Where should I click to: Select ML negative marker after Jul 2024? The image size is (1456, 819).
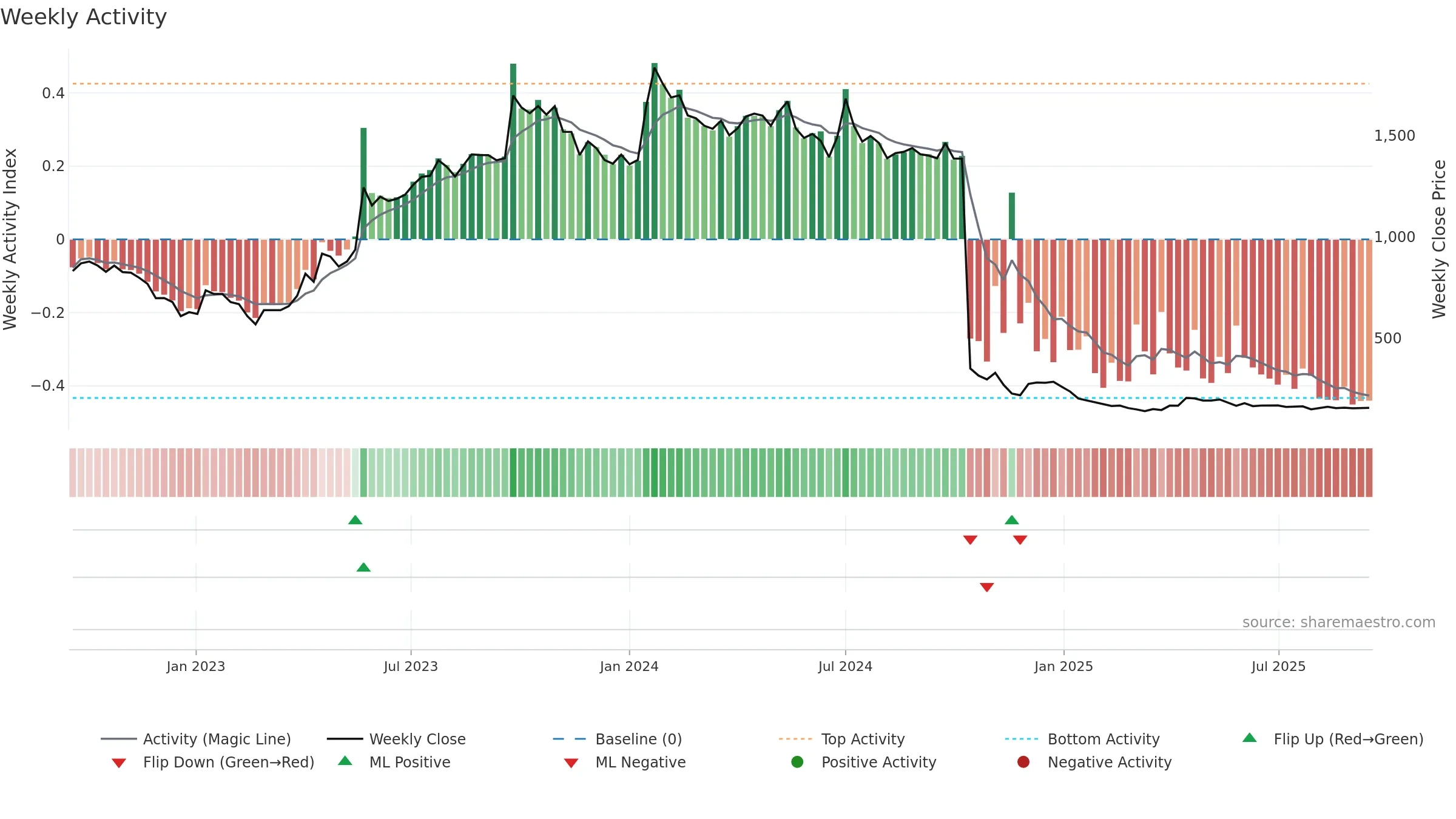click(987, 587)
